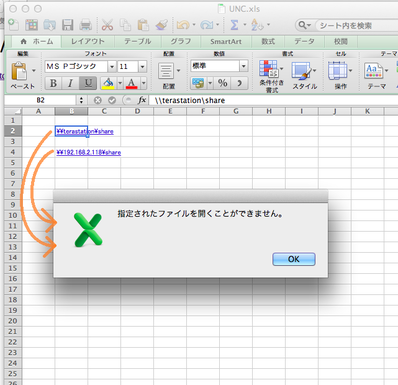Click the red font color icon
398x385 pixels.
click(132, 83)
